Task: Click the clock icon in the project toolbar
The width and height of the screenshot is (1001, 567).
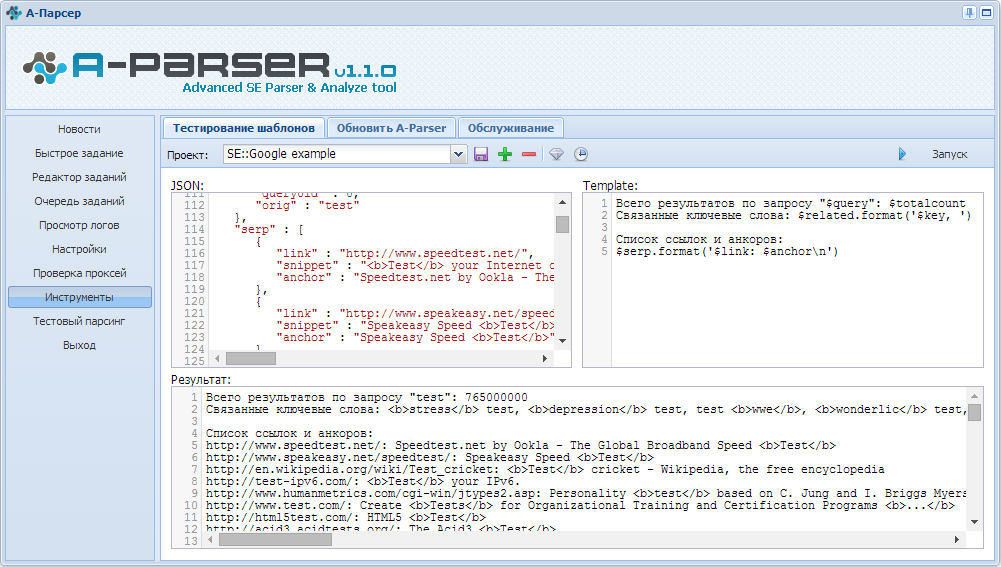Action: [580, 154]
